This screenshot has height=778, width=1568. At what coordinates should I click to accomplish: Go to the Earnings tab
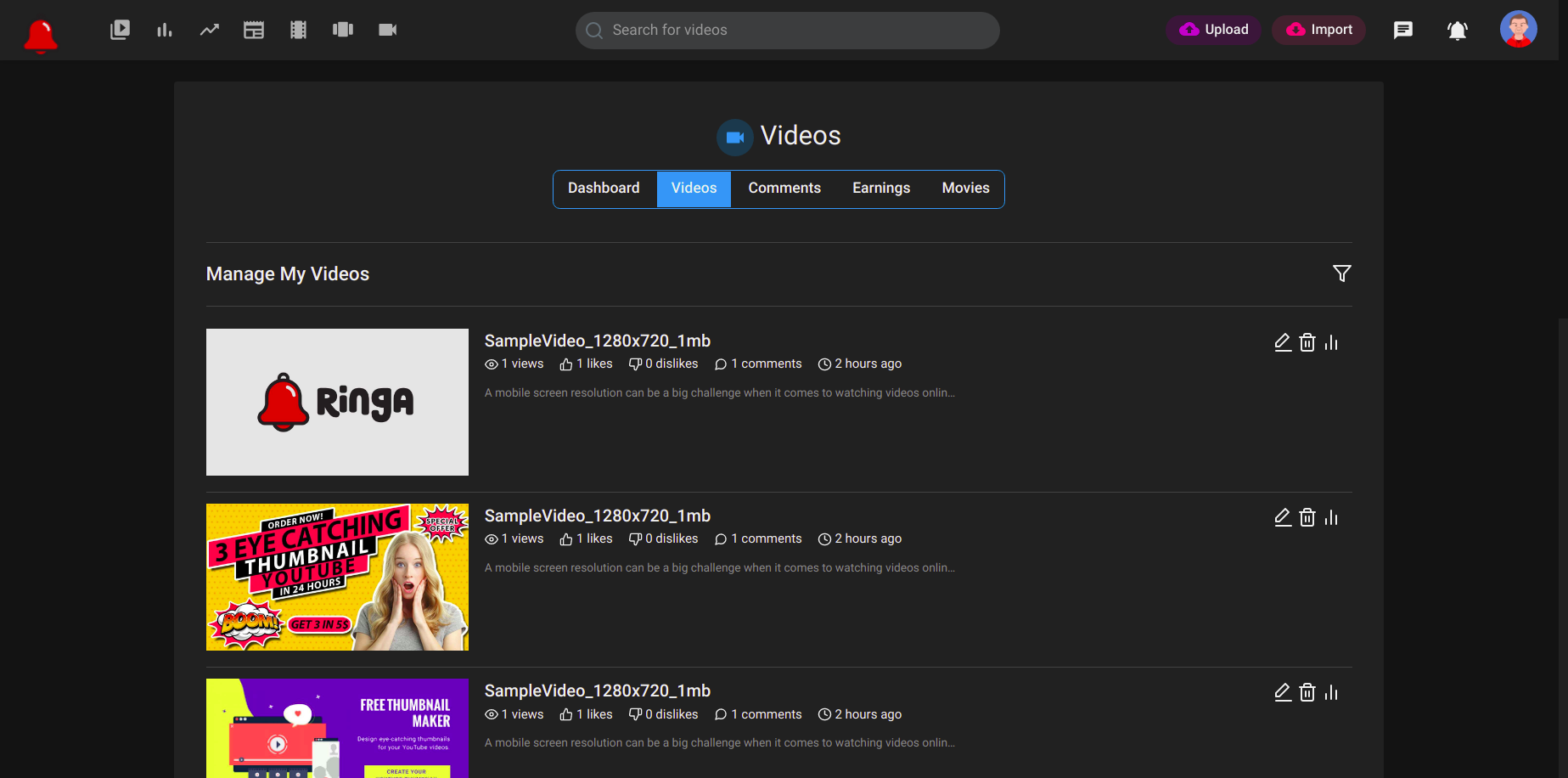[881, 189]
